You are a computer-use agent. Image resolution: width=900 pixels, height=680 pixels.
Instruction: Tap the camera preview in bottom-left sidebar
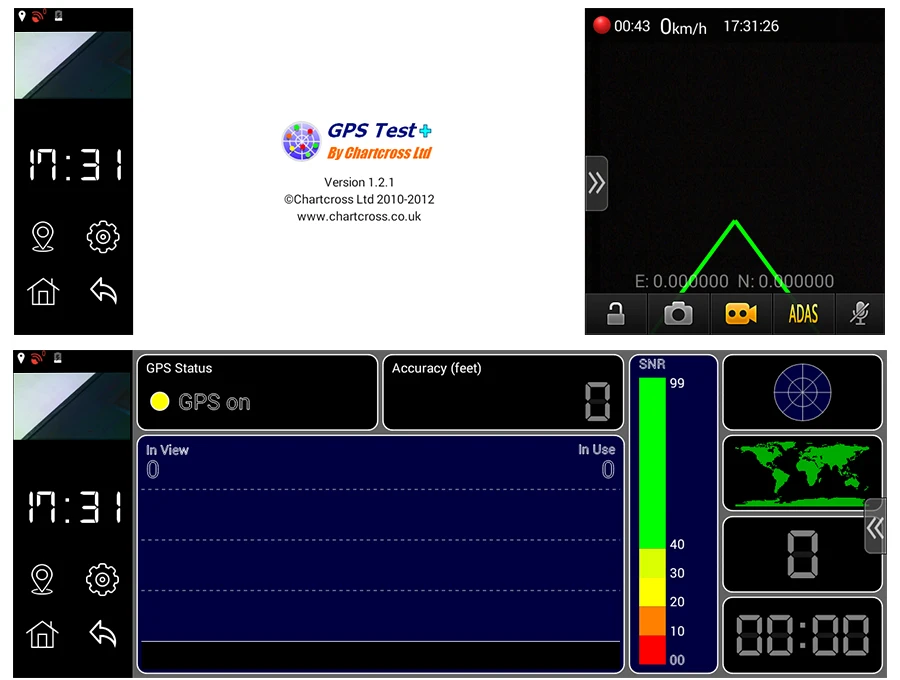point(72,406)
